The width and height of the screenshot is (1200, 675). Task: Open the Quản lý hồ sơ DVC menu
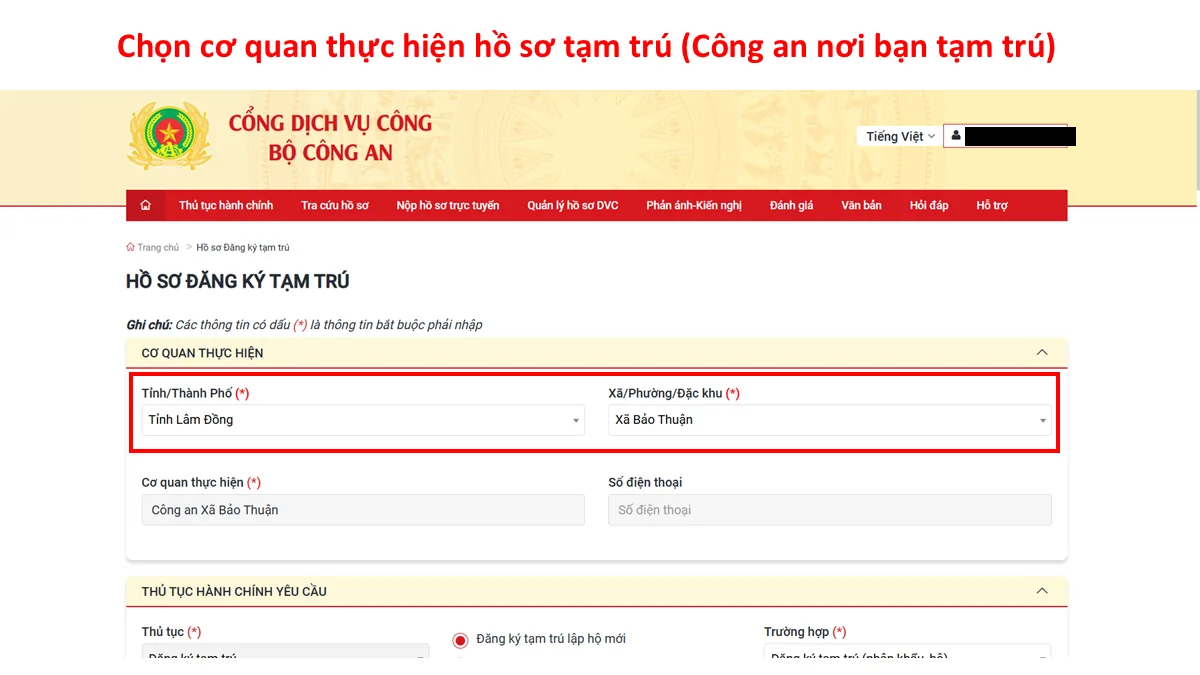[573, 205]
